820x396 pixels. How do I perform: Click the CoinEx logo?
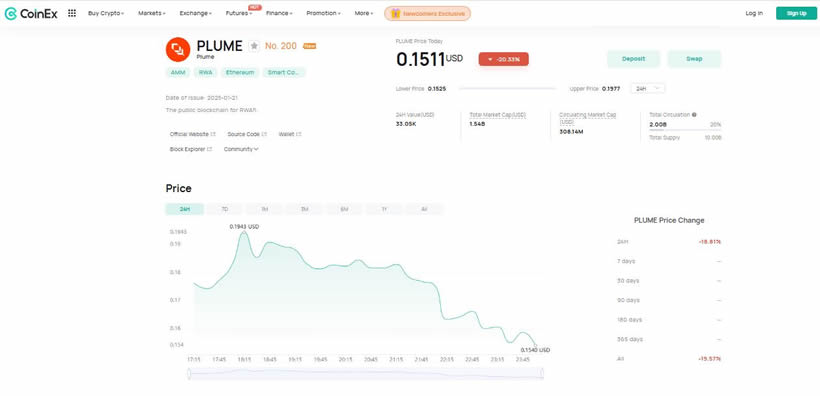tap(31, 14)
